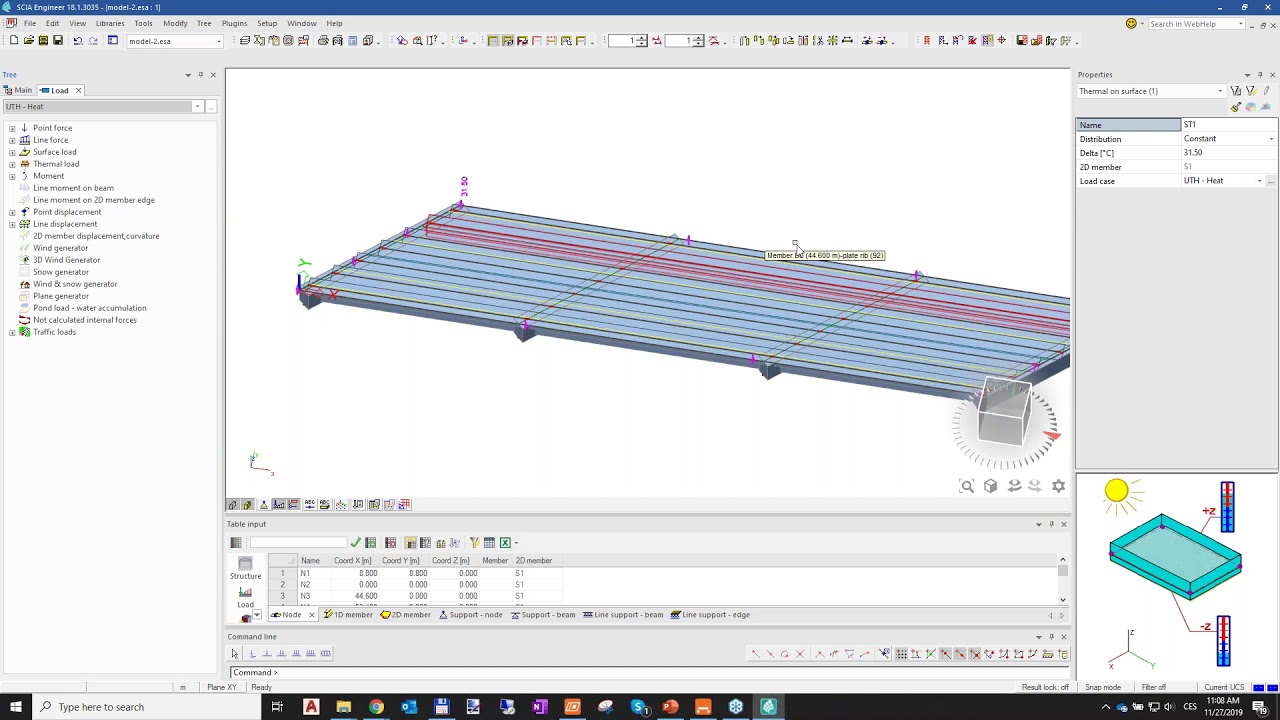
Task: Click the Excel export icon in Table input
Action: coord(505,543)
